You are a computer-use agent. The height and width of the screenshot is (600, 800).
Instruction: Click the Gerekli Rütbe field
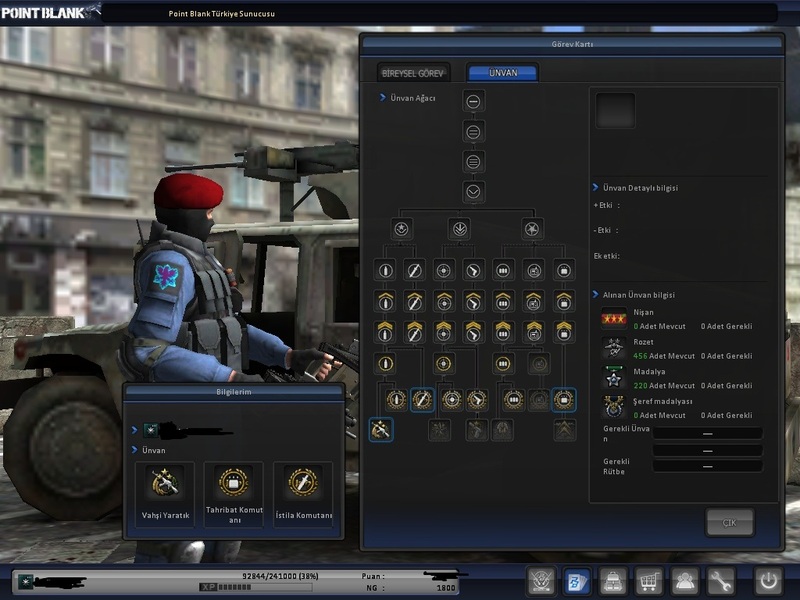(708, 466)
